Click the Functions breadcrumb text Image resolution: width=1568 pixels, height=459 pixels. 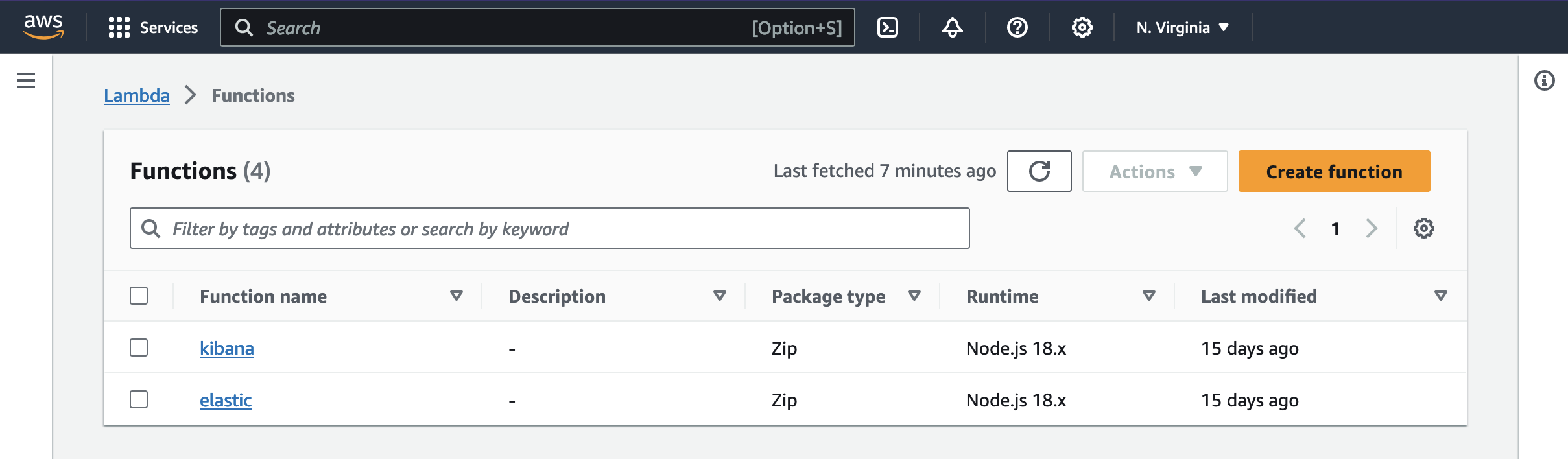tap(254, 95)
